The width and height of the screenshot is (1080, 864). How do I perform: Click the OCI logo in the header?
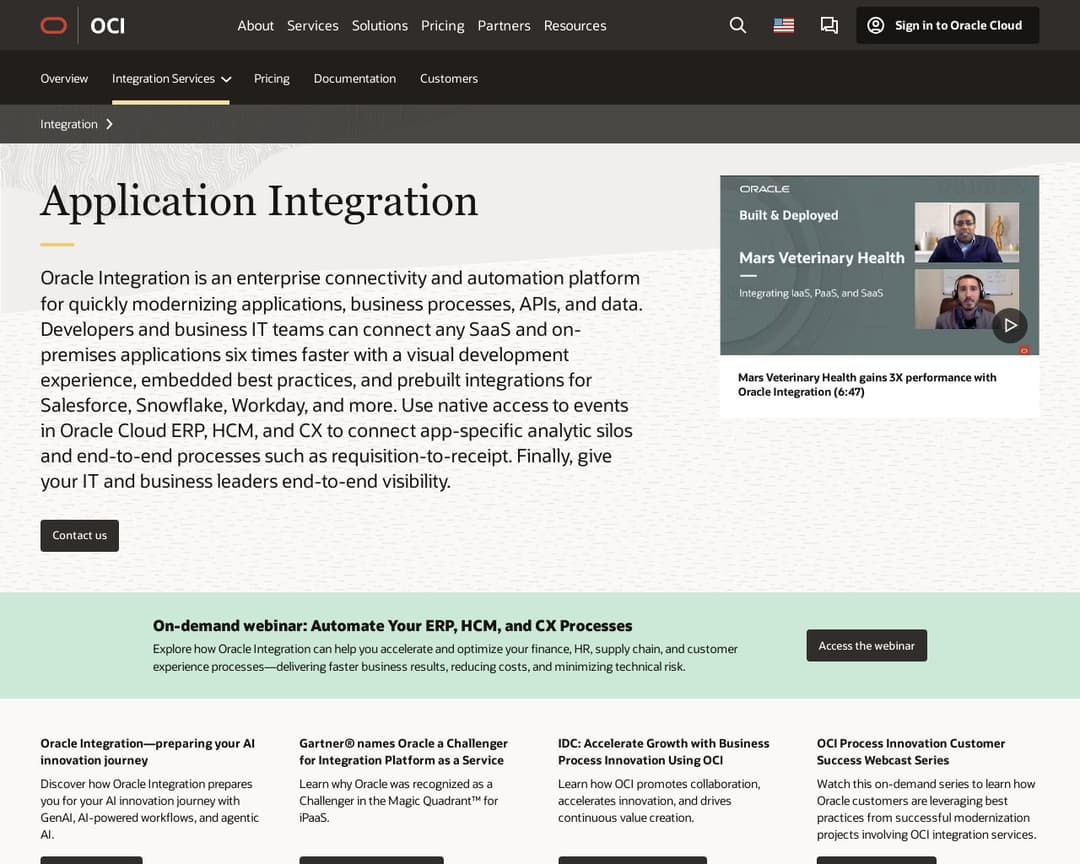[107, 26]
